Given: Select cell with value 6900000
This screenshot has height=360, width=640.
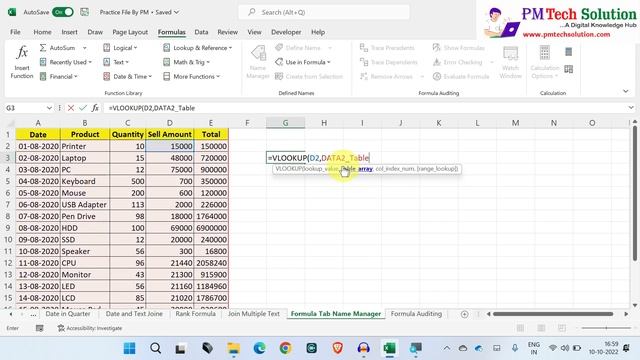Looking at the screenshot, I should (211, 228).
